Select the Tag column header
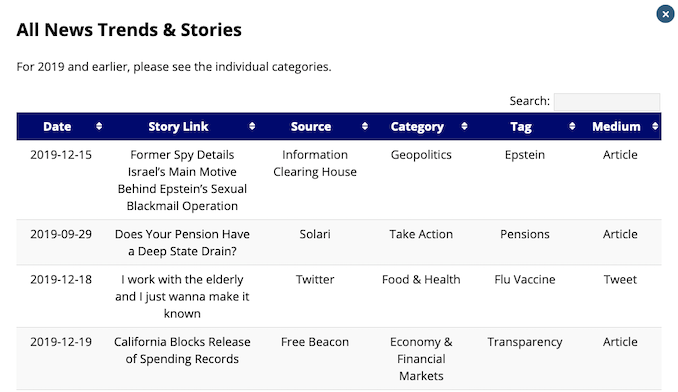678x392 pixels. pyautogui.click(x=521, y=127)
